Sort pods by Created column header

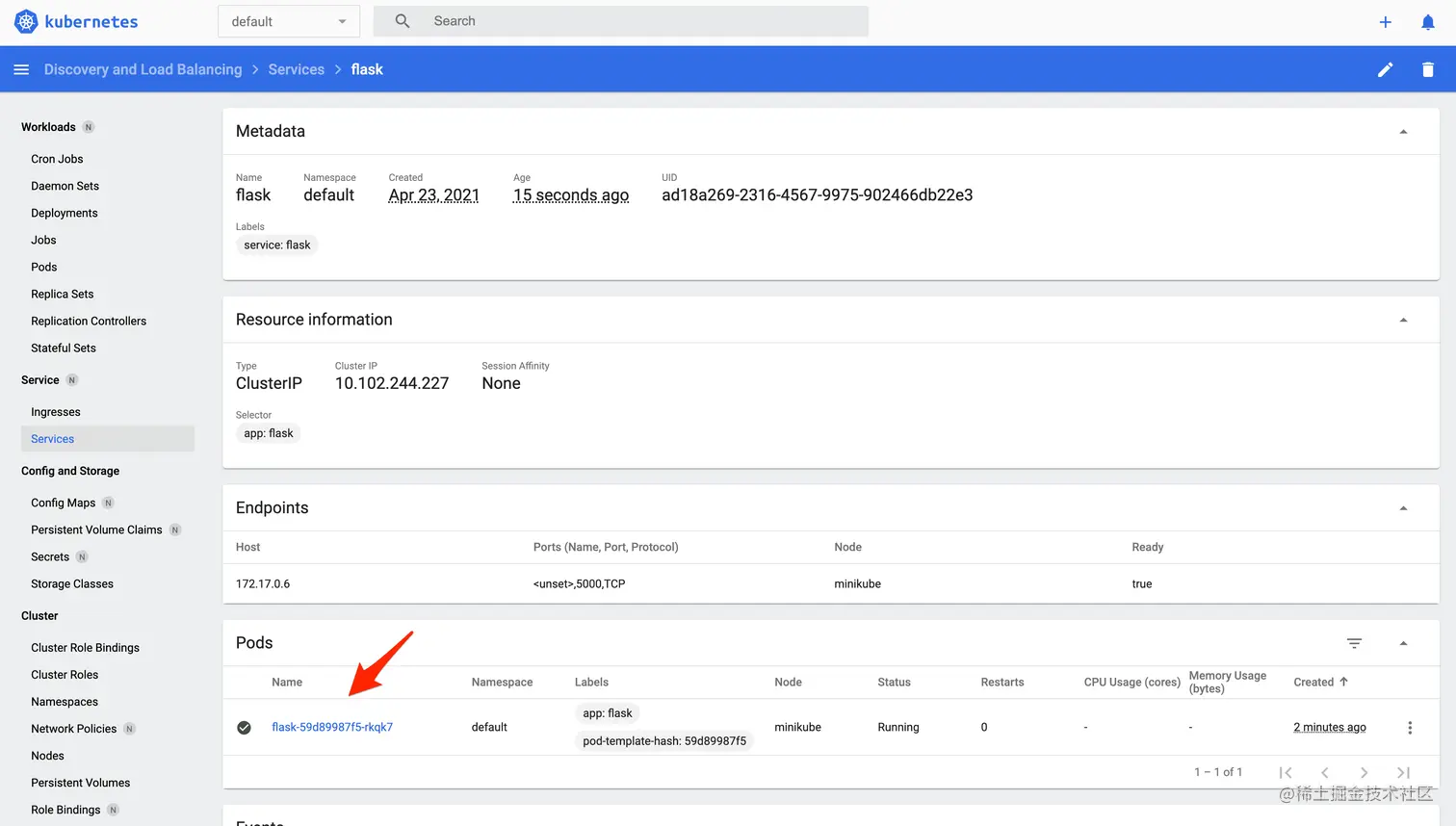pyautogui.click(x=1313, y=682)
